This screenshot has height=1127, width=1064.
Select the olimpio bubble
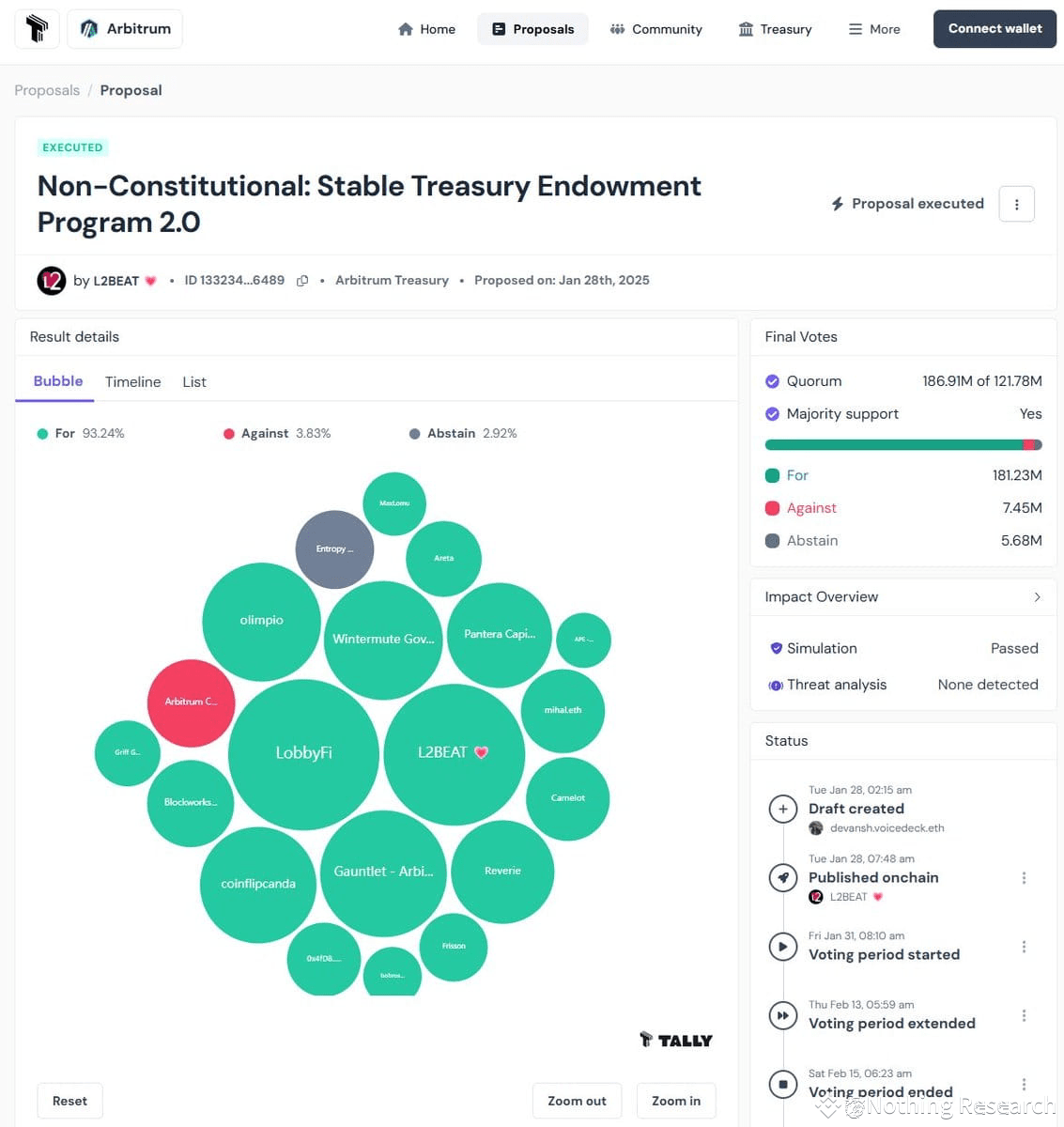click(x=261, y=621)
